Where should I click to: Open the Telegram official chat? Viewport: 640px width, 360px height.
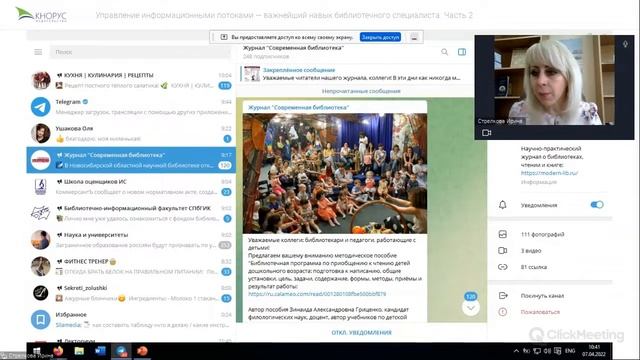coord(131,107)
